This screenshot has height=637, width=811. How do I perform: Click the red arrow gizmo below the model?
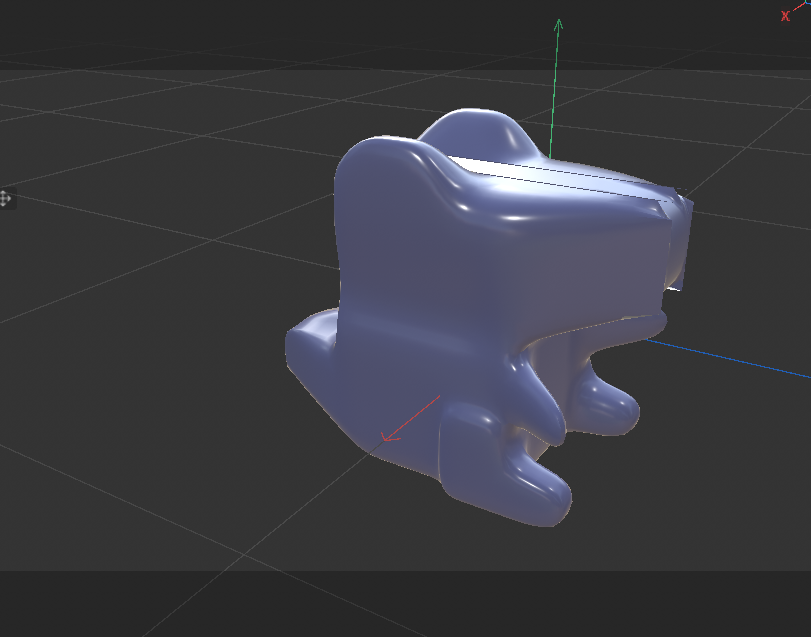410,420
